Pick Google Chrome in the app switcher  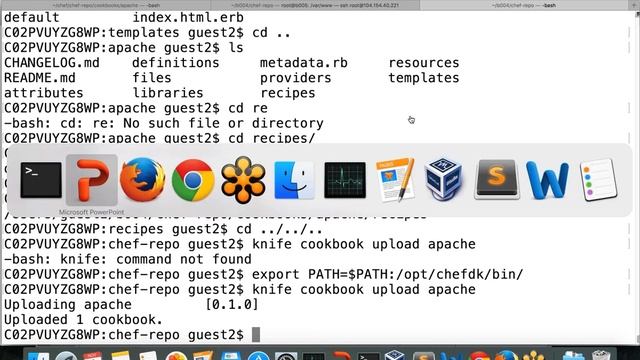click(193, 180)
